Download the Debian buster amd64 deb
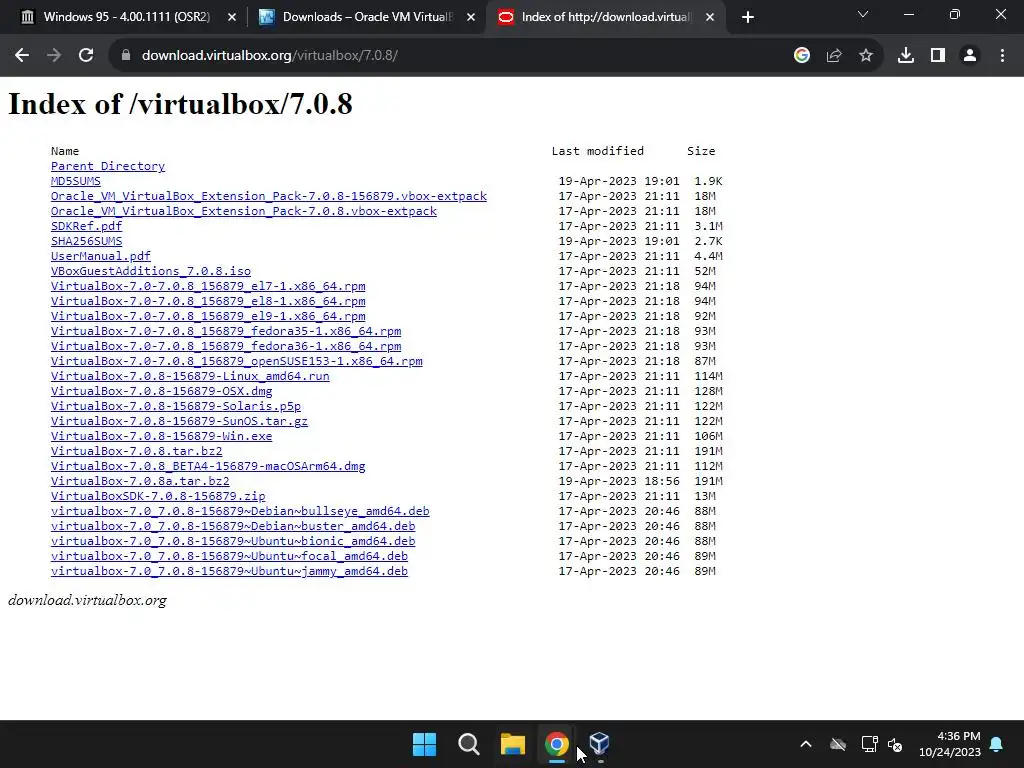The width and height of the screenshot is (1024, 768). click(233, 526)
